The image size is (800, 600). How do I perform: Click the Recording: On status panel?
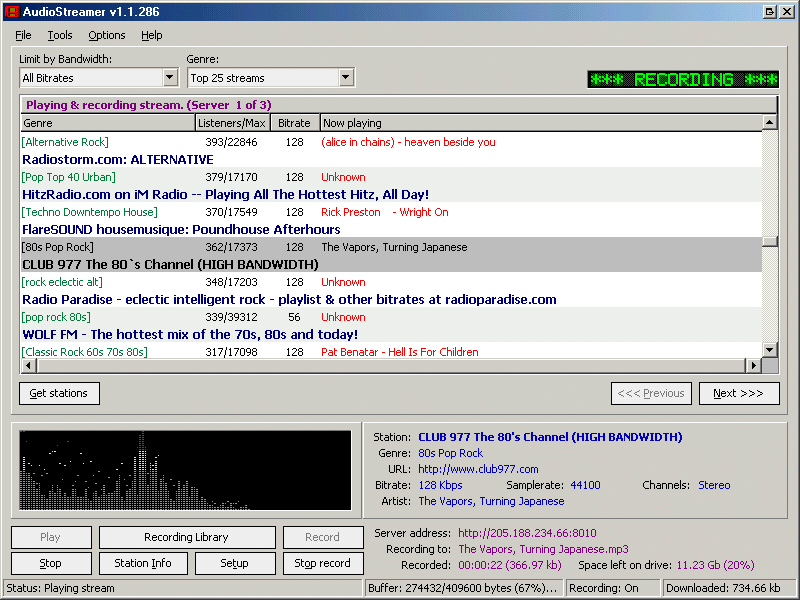613,588
